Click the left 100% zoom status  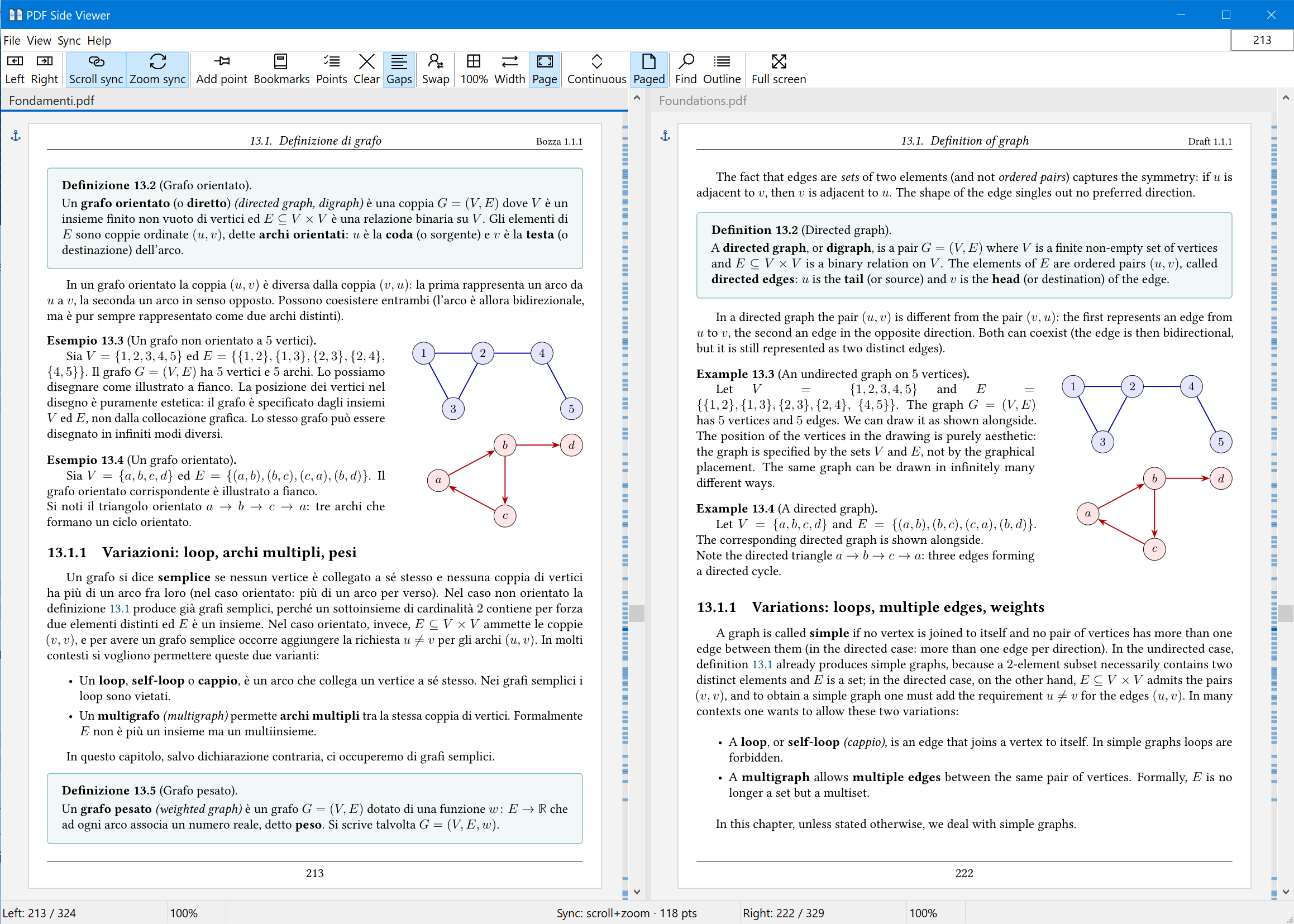[x=184, y=913]
